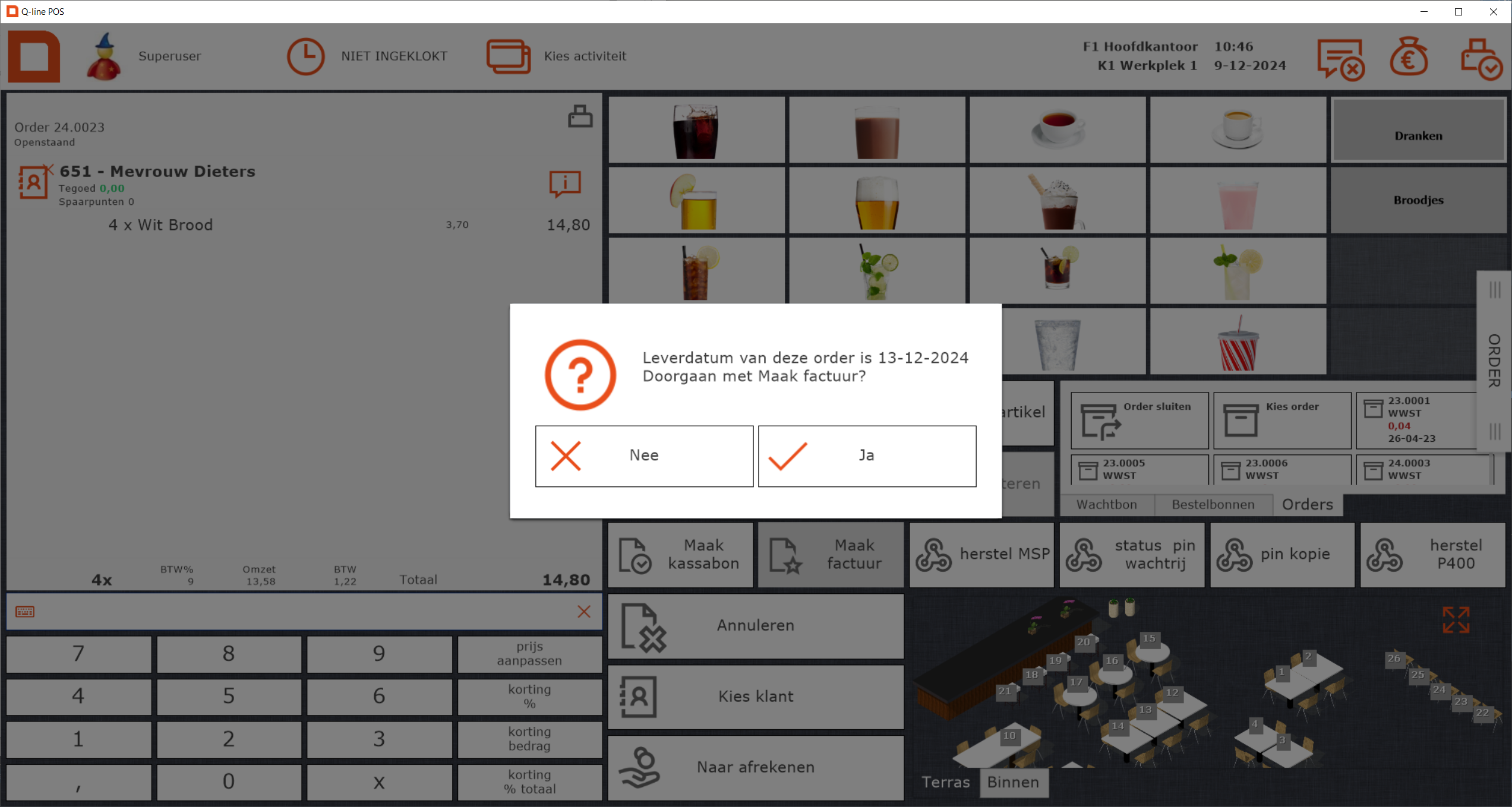Screen dimensions: 1512x807
Task: Open on-screen keyboard icon in input bar
Action: tap(25, 612)
